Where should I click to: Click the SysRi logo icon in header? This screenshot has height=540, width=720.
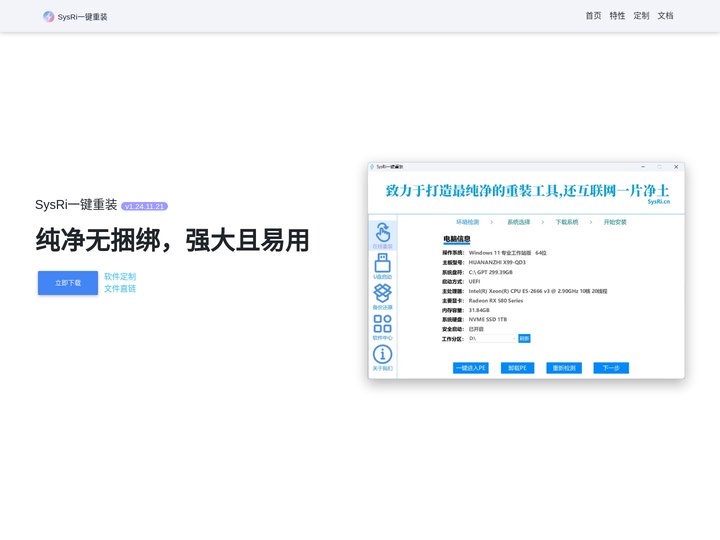coord(48,17)
